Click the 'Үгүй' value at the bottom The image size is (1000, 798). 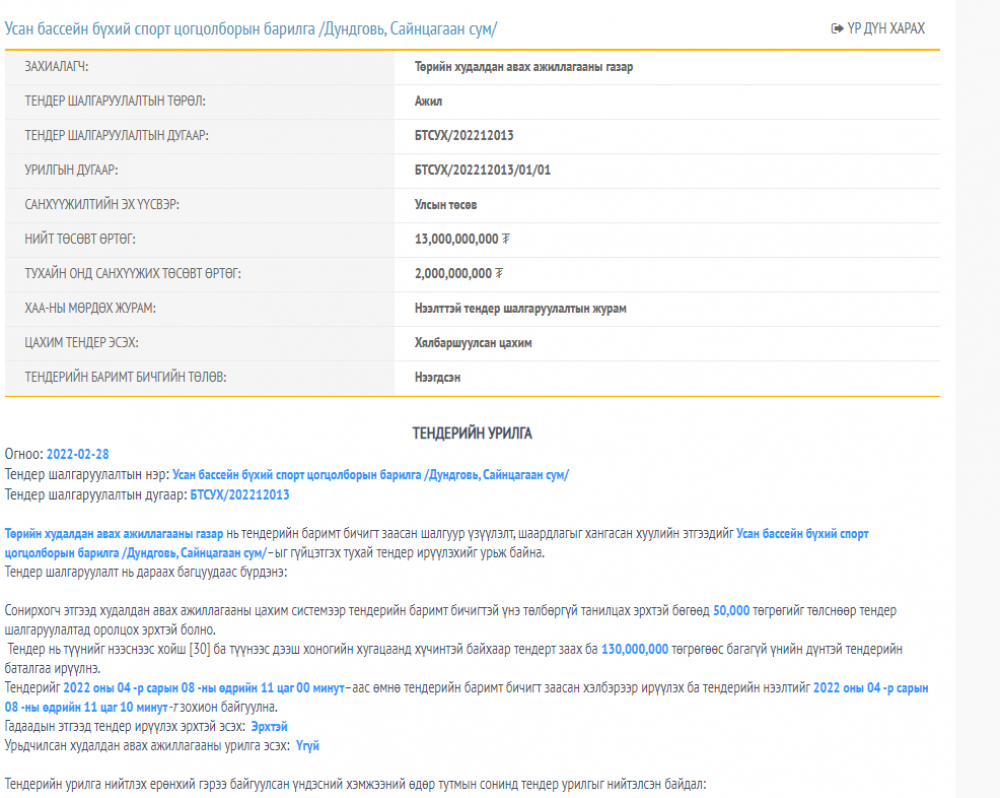[307, 746]
